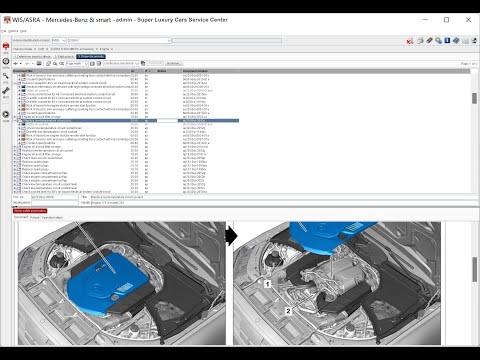Click the zoom out magnifier icon
Screen dimensions: 480x360
click(62, 63)
